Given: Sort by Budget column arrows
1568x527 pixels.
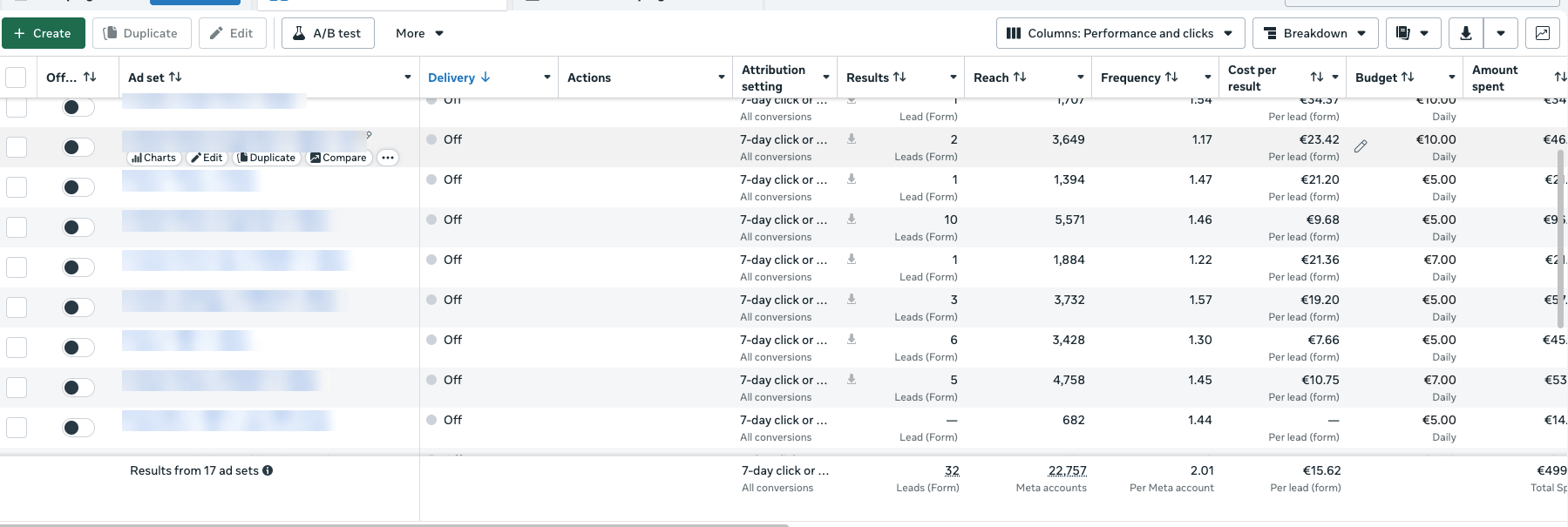Looking at the screenshot, I should click(1408, 77).
